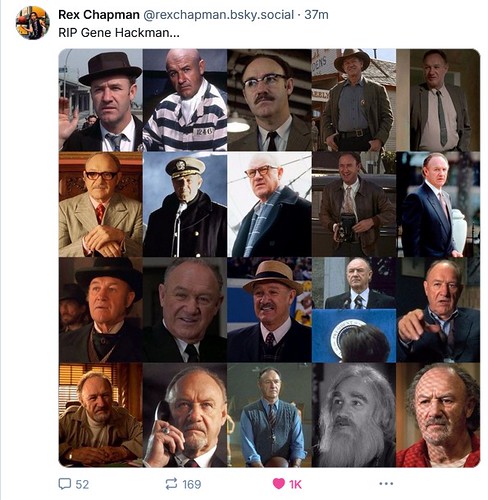
Task: Click the repost arrows icon
Action: pyautogui.click(x=171, y=484)
